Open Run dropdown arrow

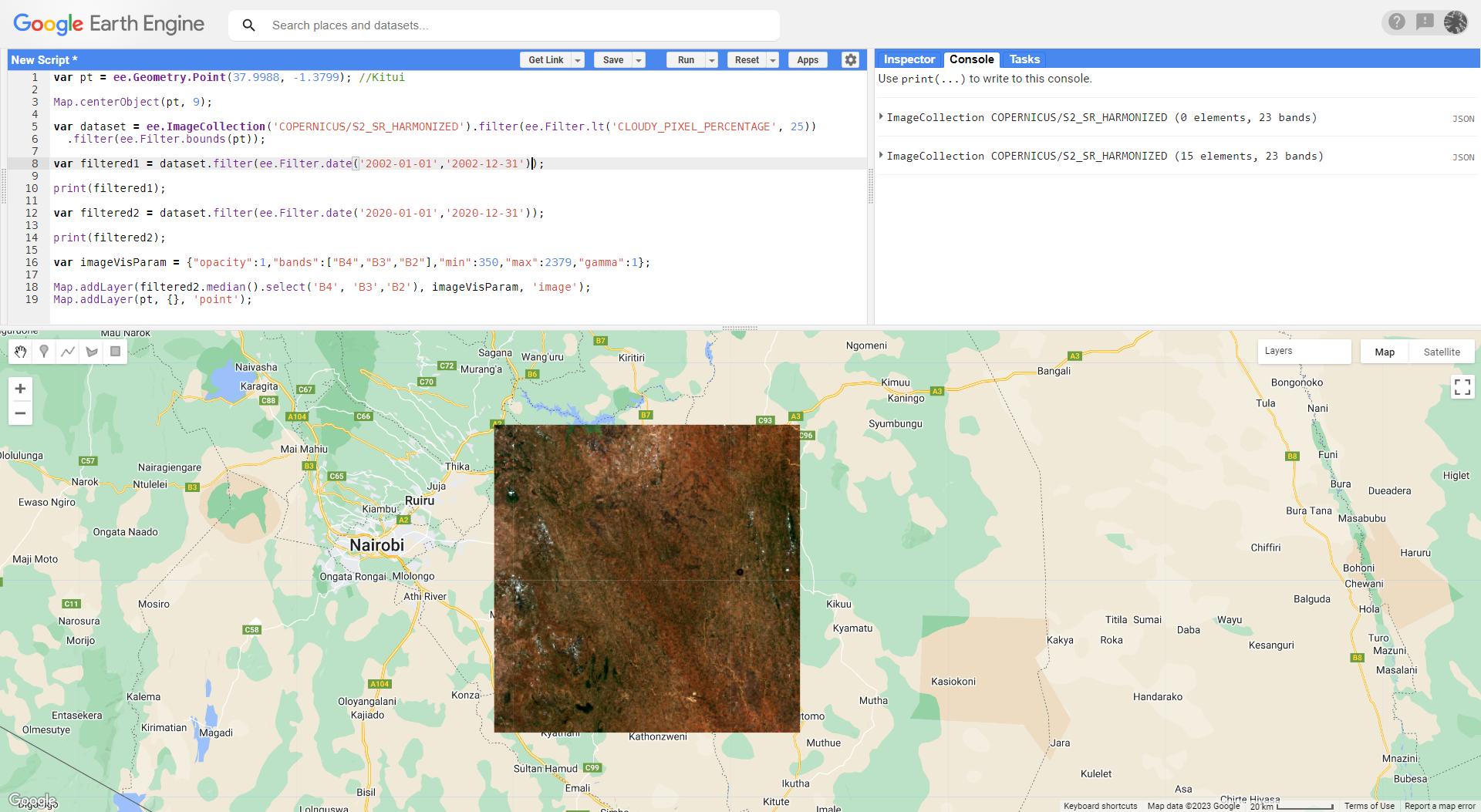coord(712,60)
